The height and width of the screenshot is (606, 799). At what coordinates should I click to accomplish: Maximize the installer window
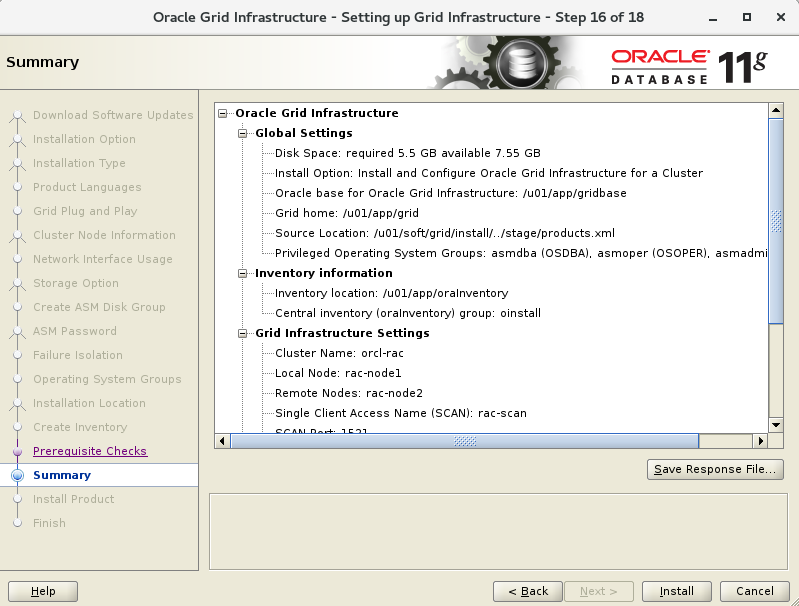[x=747, y=17]
